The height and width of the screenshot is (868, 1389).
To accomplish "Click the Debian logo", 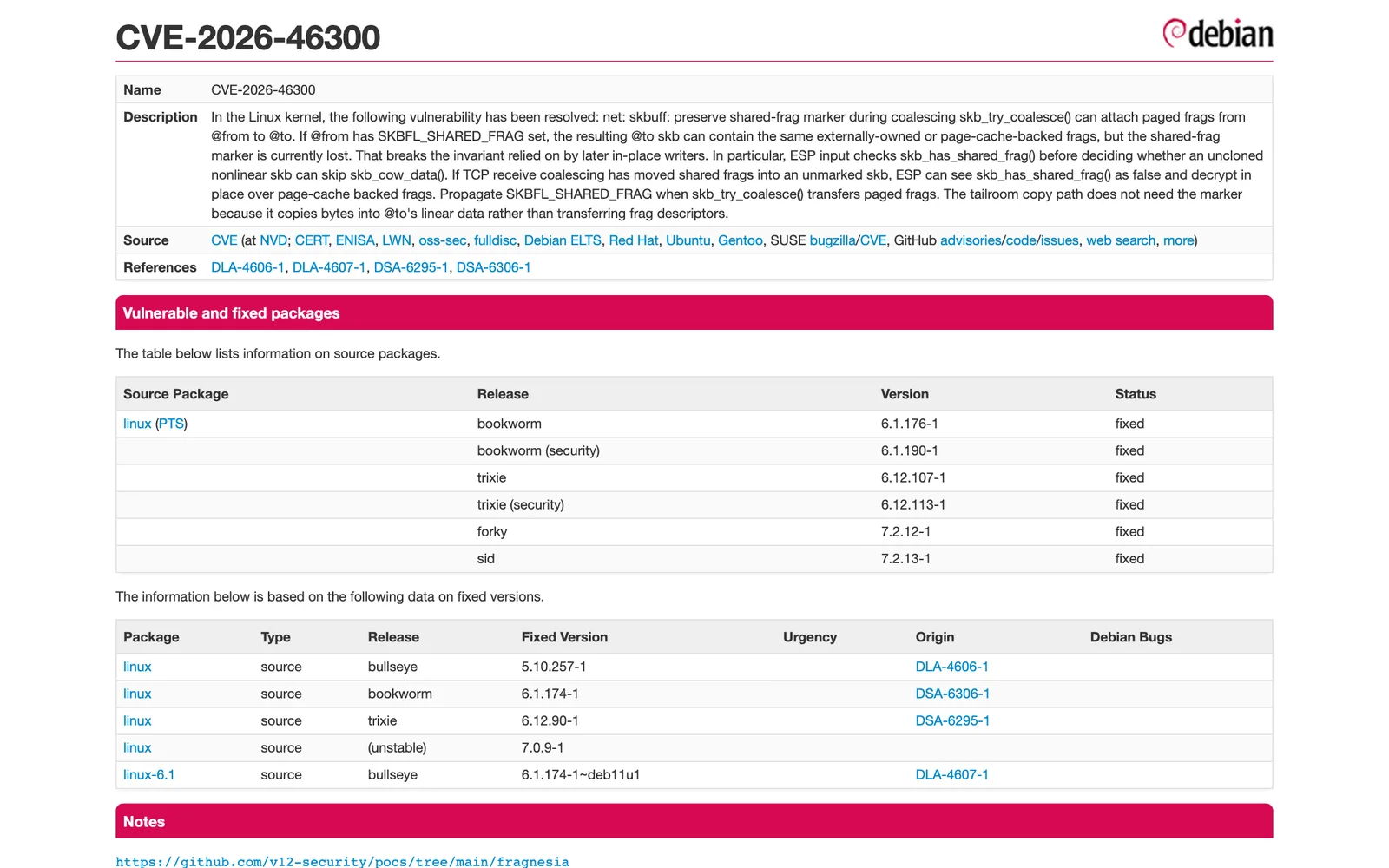I will [1218, 33].
